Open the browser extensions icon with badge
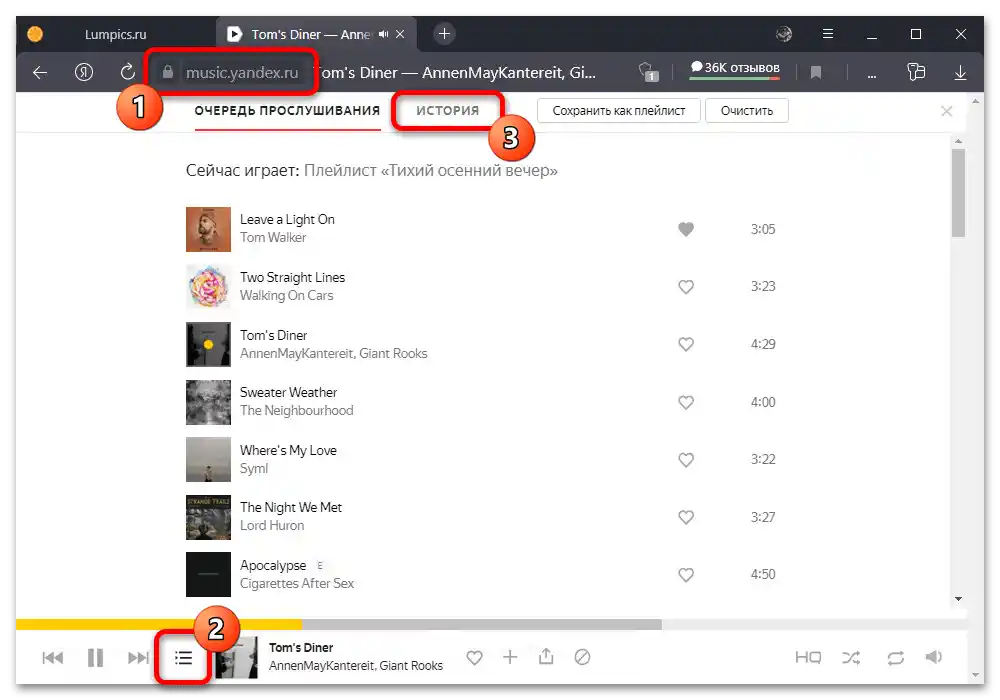This screenshot has width=1000, height=700. coord(649,72)
